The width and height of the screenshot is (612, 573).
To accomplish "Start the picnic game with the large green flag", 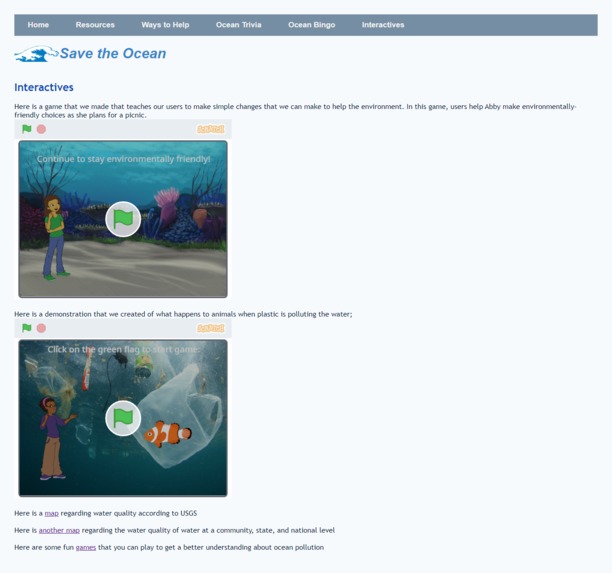I will pyautogui.click(x=123, y=219).
